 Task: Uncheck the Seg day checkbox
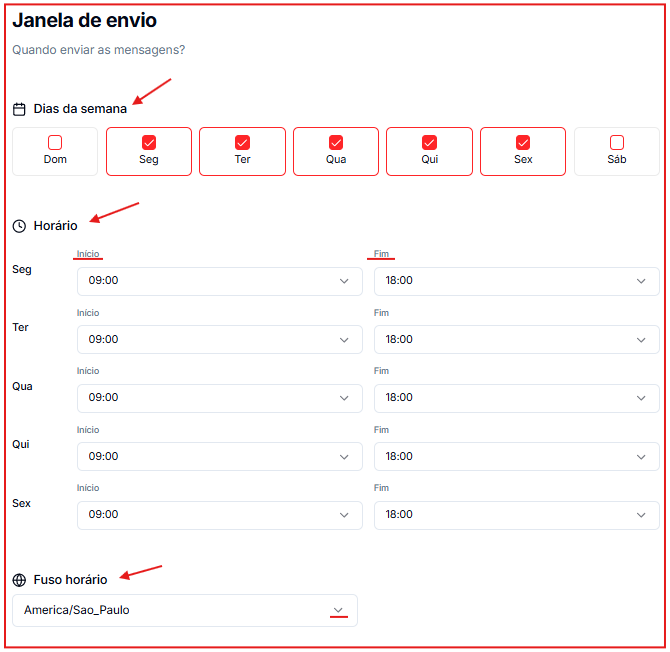click(x=149, y=142)
